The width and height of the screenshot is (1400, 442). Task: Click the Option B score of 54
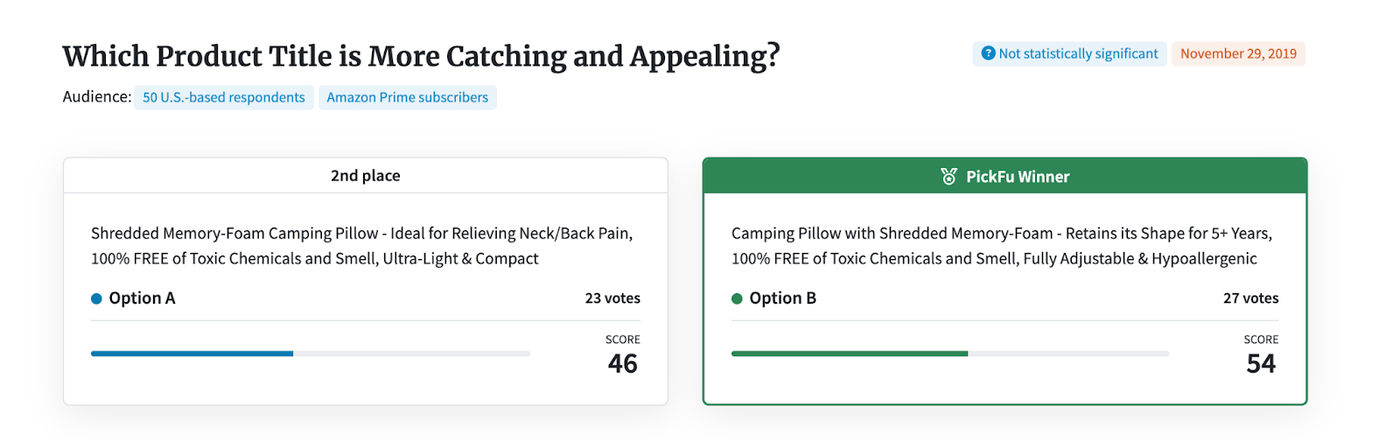(x=1260, y=363)
